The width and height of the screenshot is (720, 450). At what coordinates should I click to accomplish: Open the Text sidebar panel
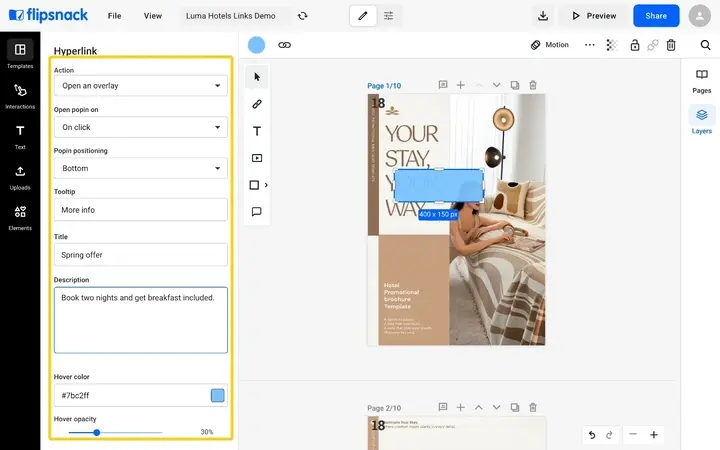click(20, 136)
